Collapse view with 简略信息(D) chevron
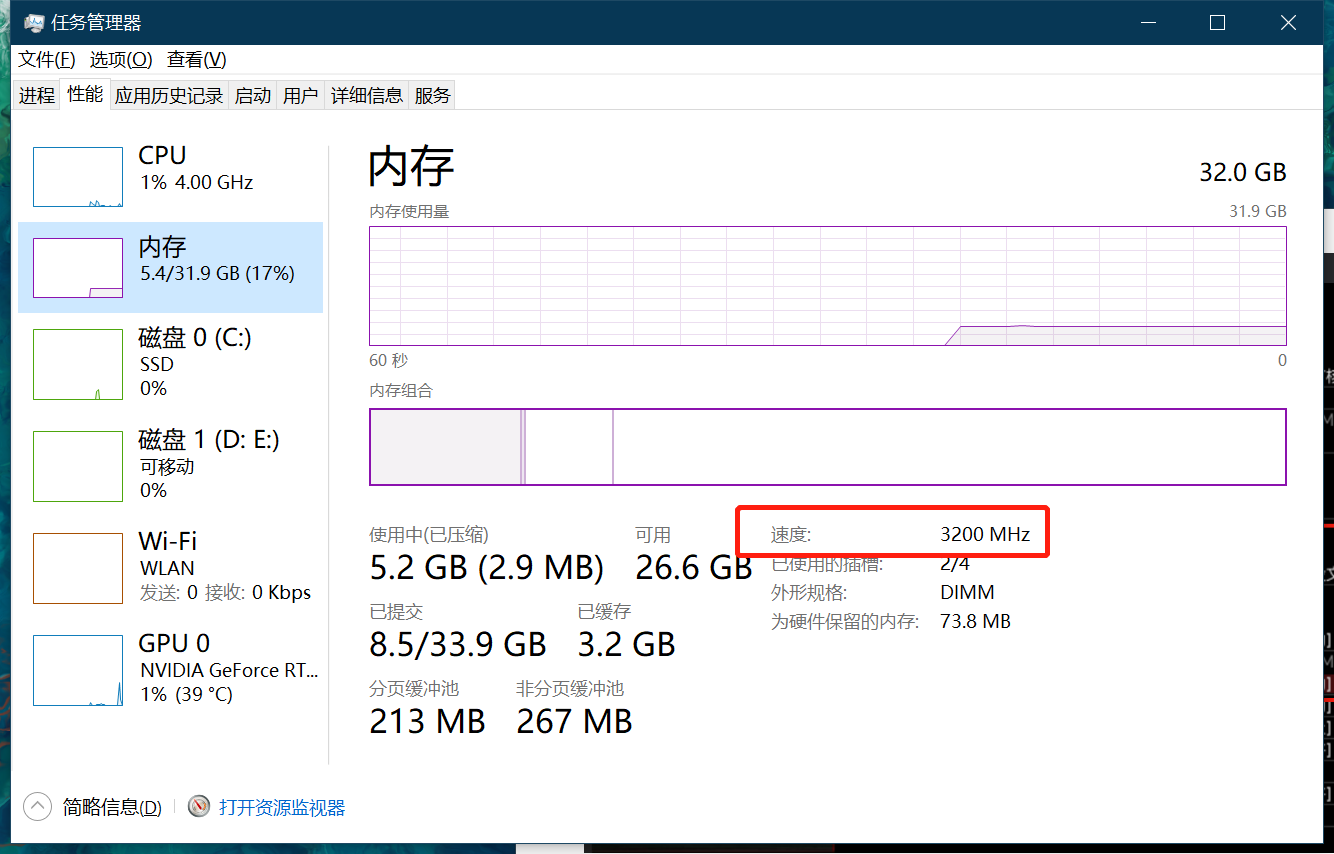The width and height of the screenshot is (1334, 854). click(37, 806)
